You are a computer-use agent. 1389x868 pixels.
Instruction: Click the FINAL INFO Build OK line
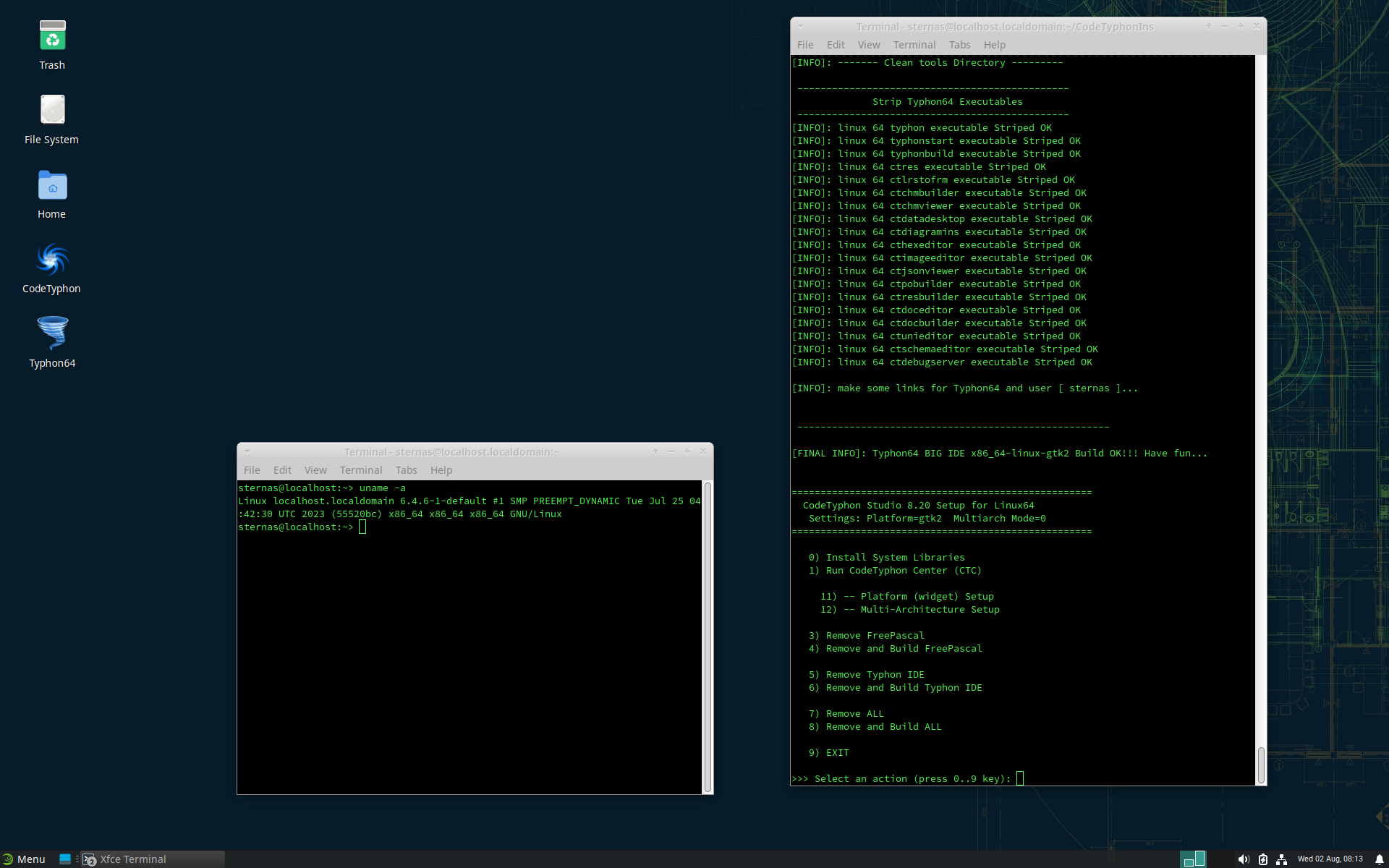click(x=999, y=453)
